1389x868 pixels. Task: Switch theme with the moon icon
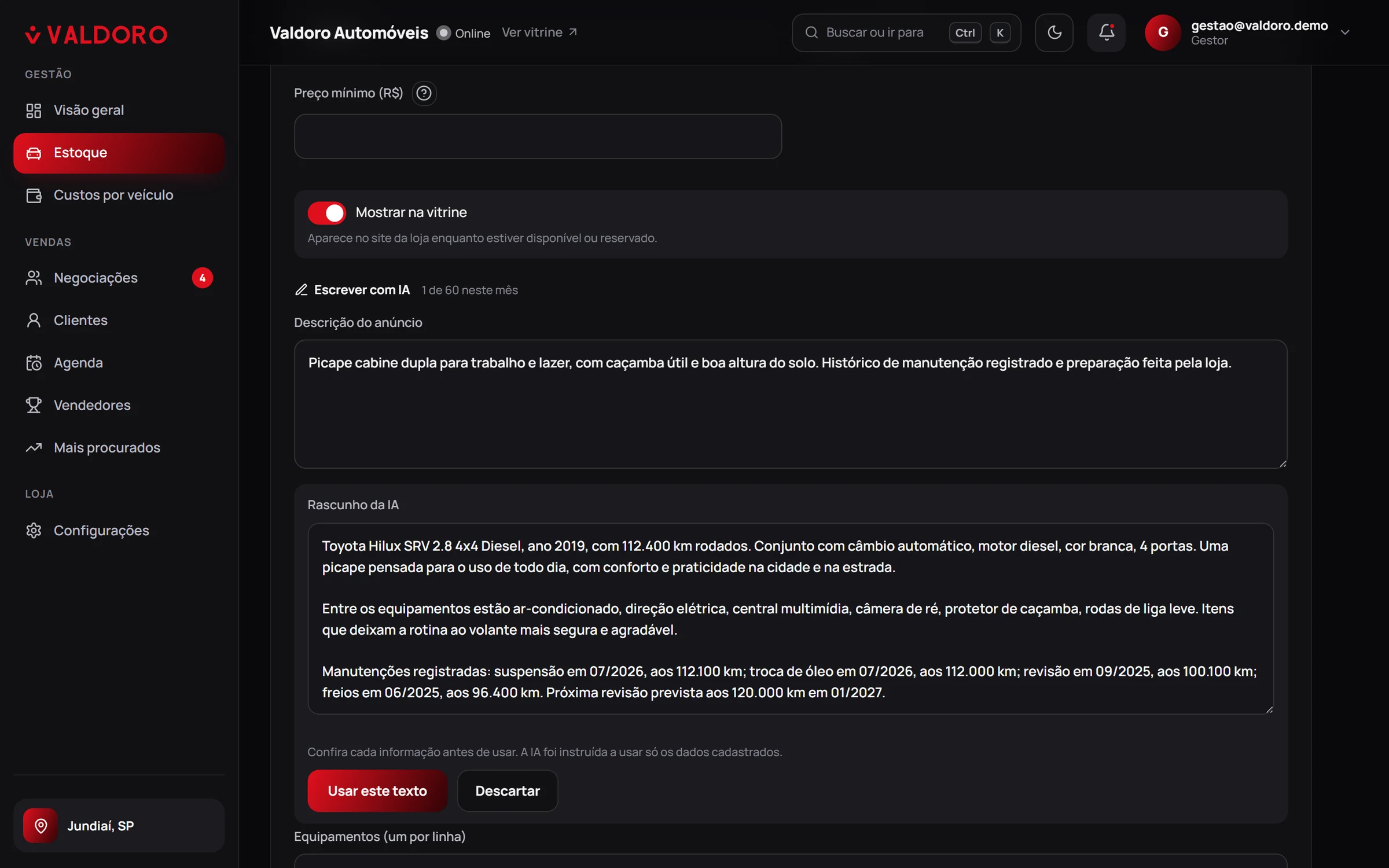pos(1054,33)
